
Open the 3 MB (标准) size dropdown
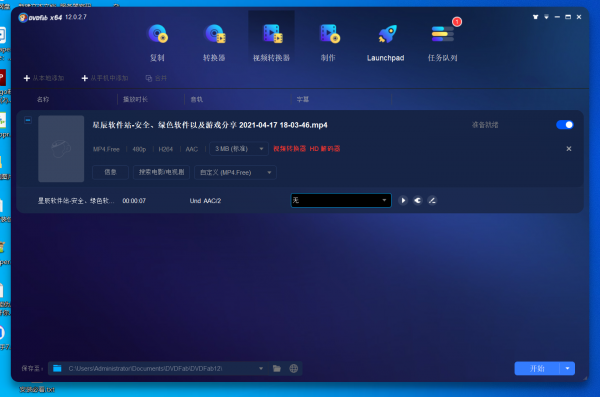pyautogui.click(x=239, y=149)
